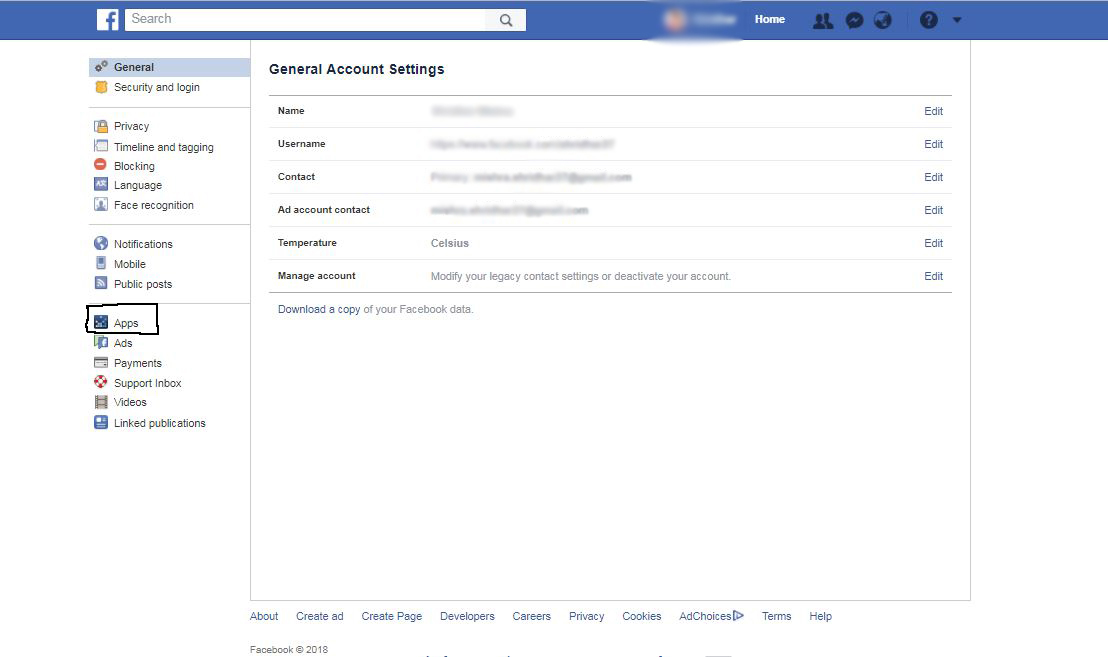Select Apps in settings sidebar
Viewport: 1108px width, 657px height.
tap(126, 323)
